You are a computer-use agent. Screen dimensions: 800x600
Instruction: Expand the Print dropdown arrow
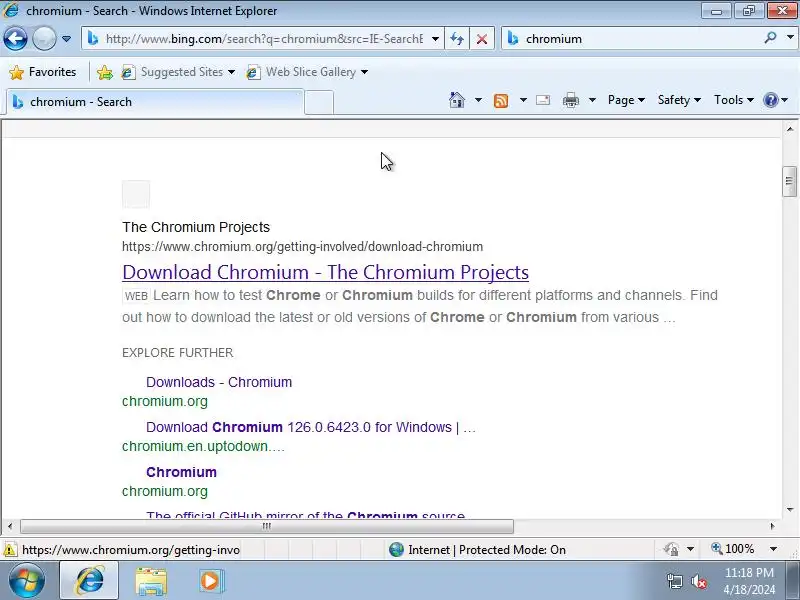592,100
